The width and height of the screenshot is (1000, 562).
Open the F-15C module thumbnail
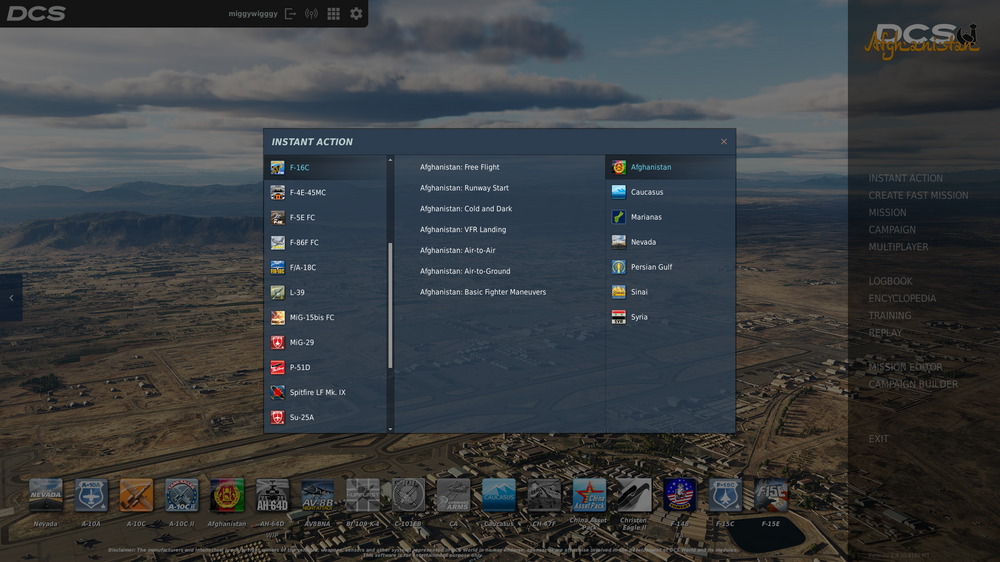tap(724, 495)
